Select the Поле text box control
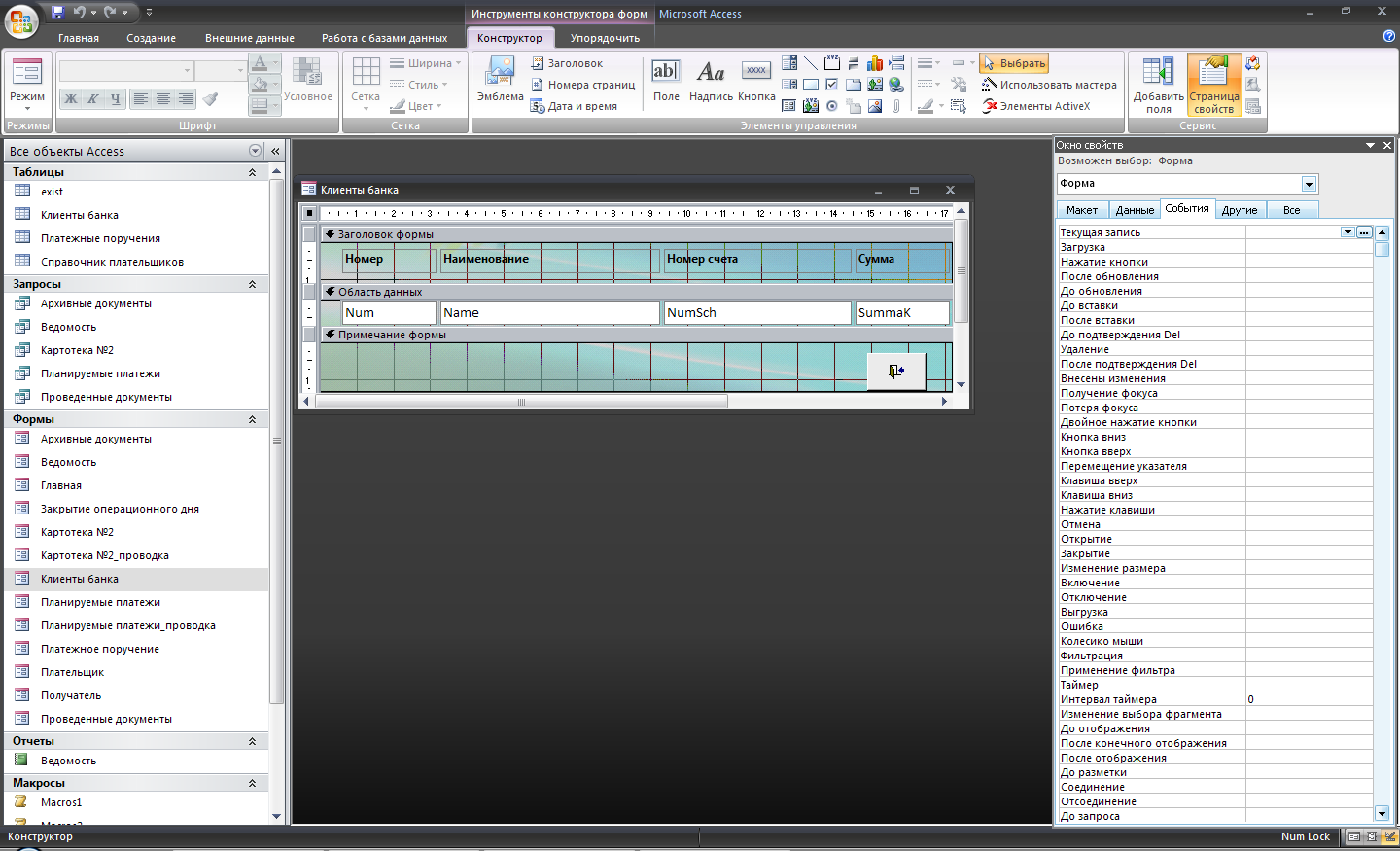The width and height of the screenshot is (1400, 851). coord(666,81)
